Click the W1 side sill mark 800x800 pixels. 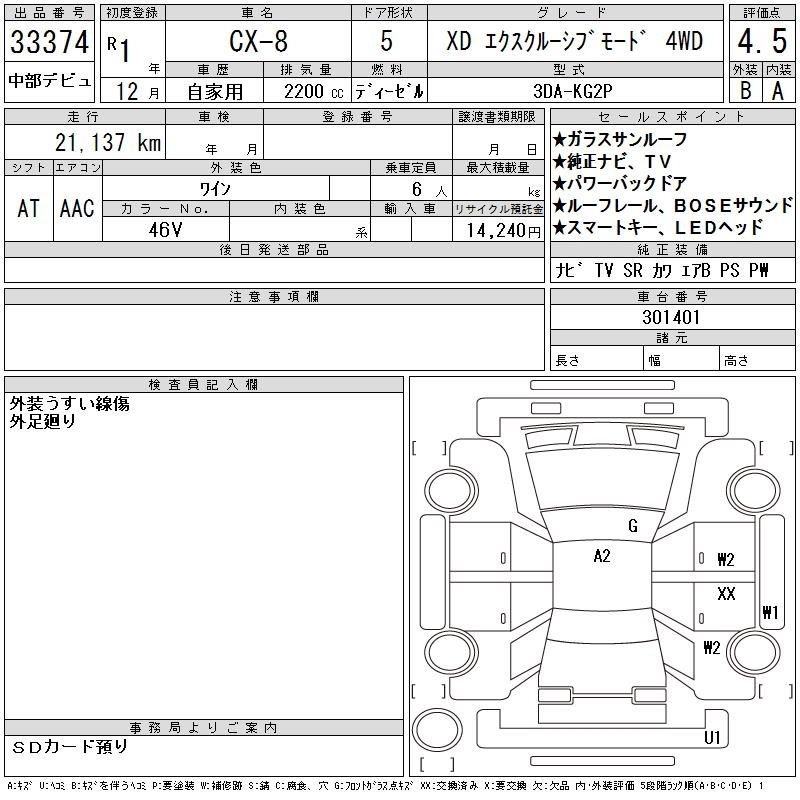(x=770, y=612)
